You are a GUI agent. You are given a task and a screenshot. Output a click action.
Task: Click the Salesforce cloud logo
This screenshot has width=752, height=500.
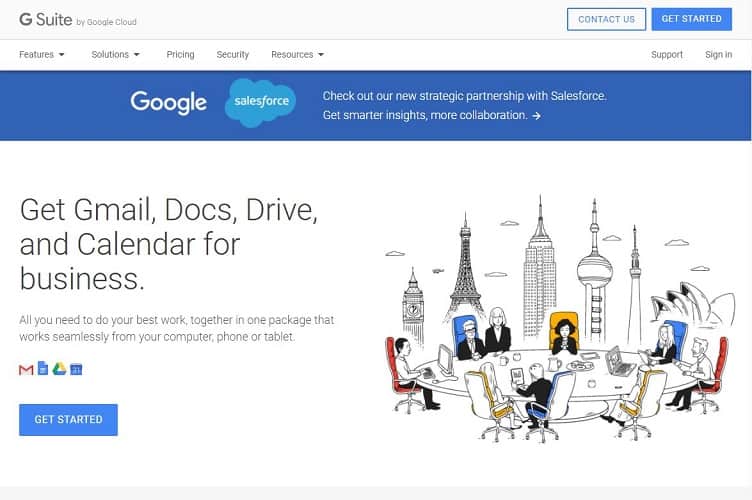[260, 102]
